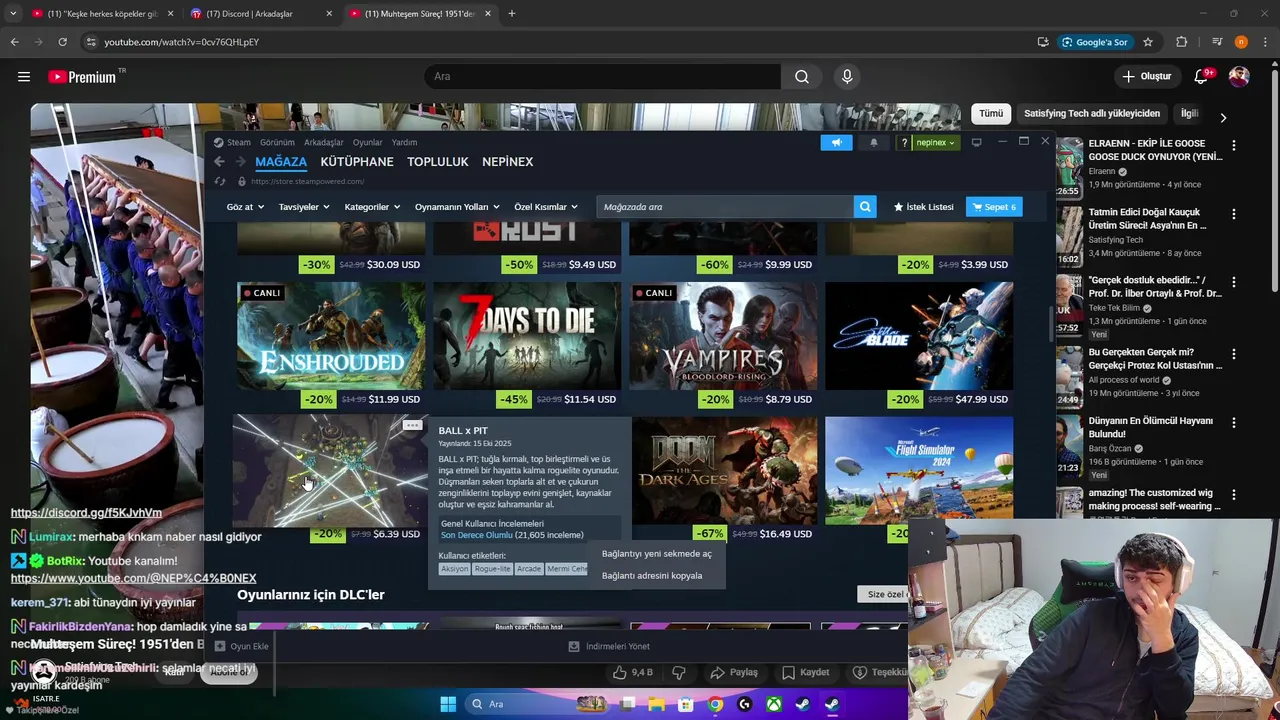Open the Oyunlar menu
Image resolution: width=1280 pixels, height=720 pixels.
[x=368, y=142]
